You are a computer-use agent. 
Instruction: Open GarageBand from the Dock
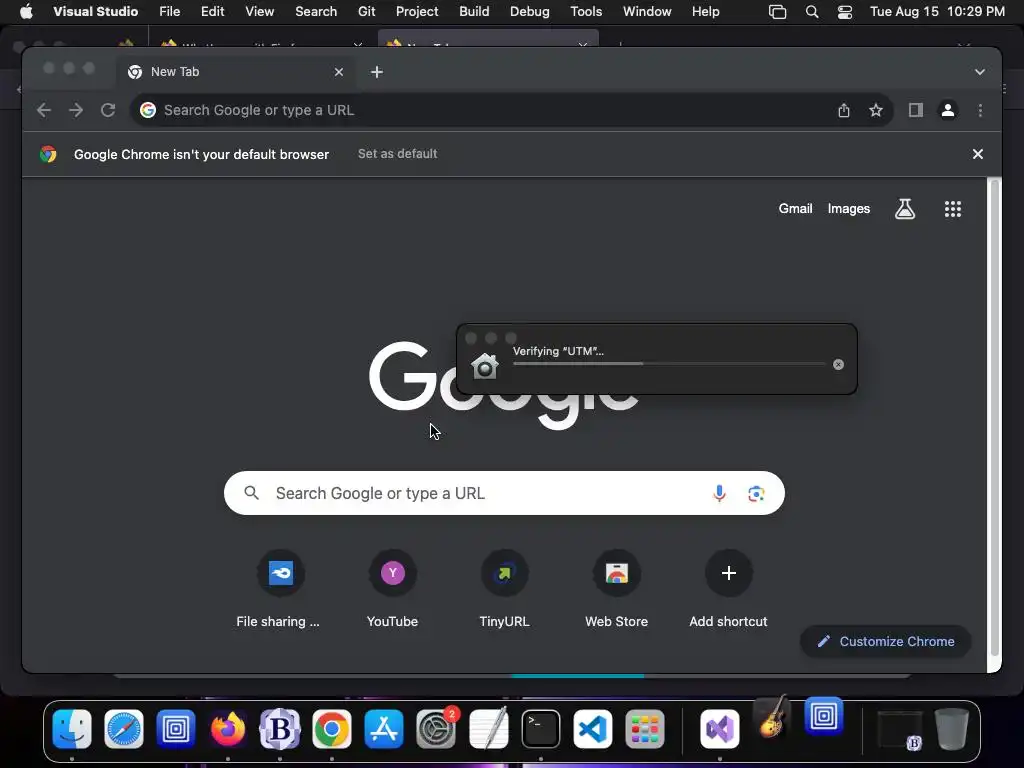(x=772, y=718)
